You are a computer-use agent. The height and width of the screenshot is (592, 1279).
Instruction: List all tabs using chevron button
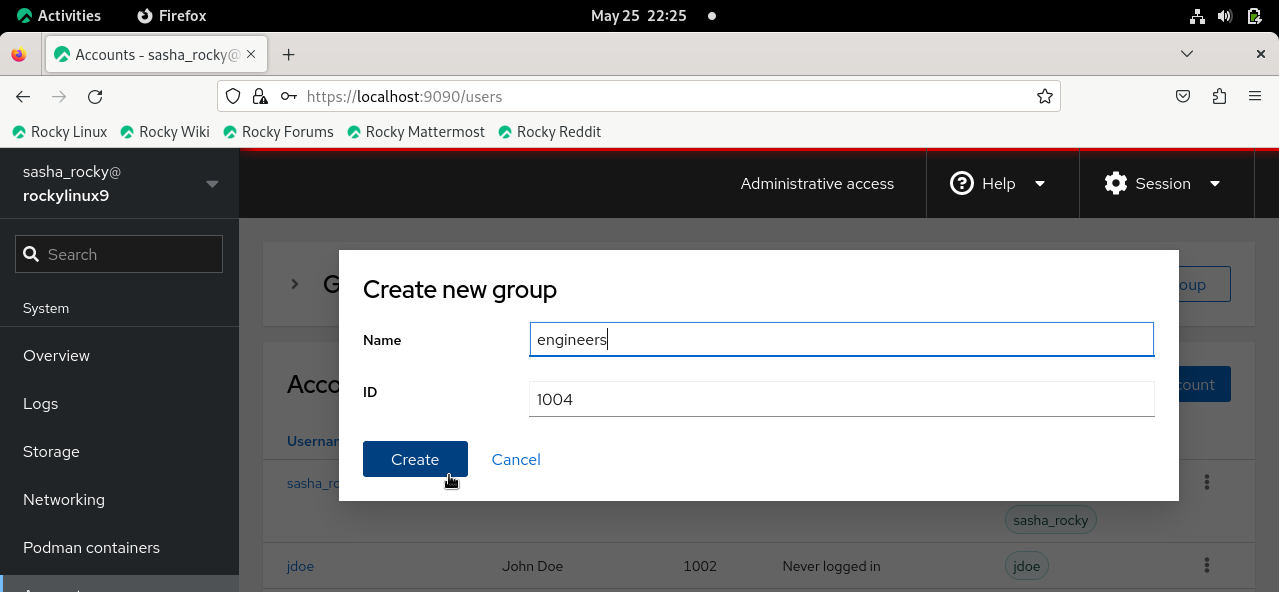[1187, 54]
